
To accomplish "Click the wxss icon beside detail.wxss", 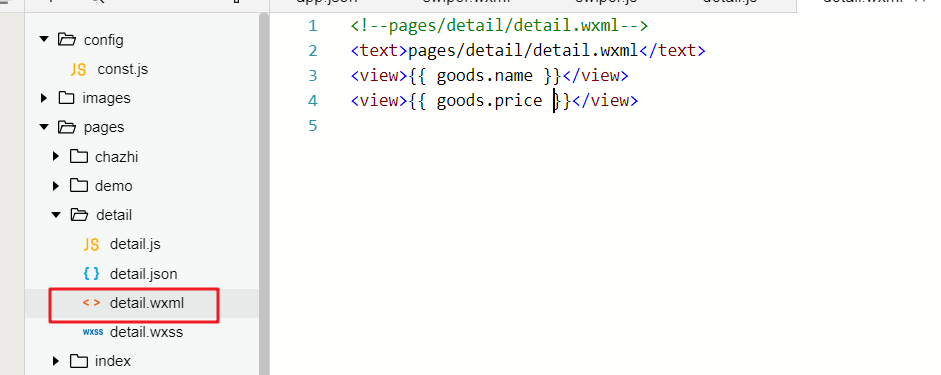I will 93,332.
